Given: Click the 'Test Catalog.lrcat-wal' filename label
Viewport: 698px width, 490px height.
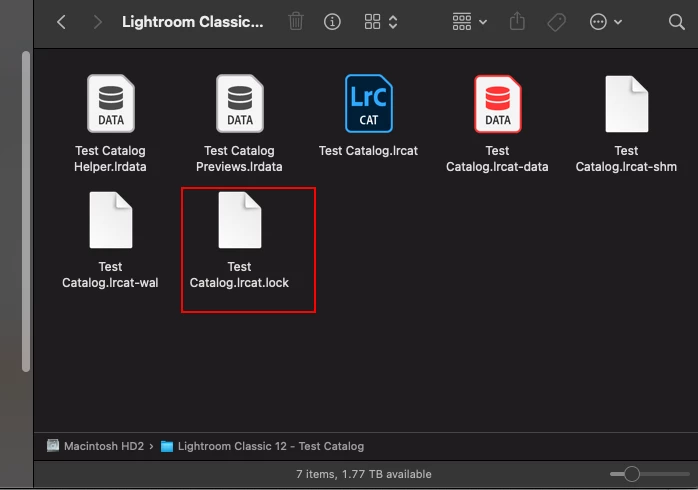Looking at the screenshot, I should [x=110, y=275].
